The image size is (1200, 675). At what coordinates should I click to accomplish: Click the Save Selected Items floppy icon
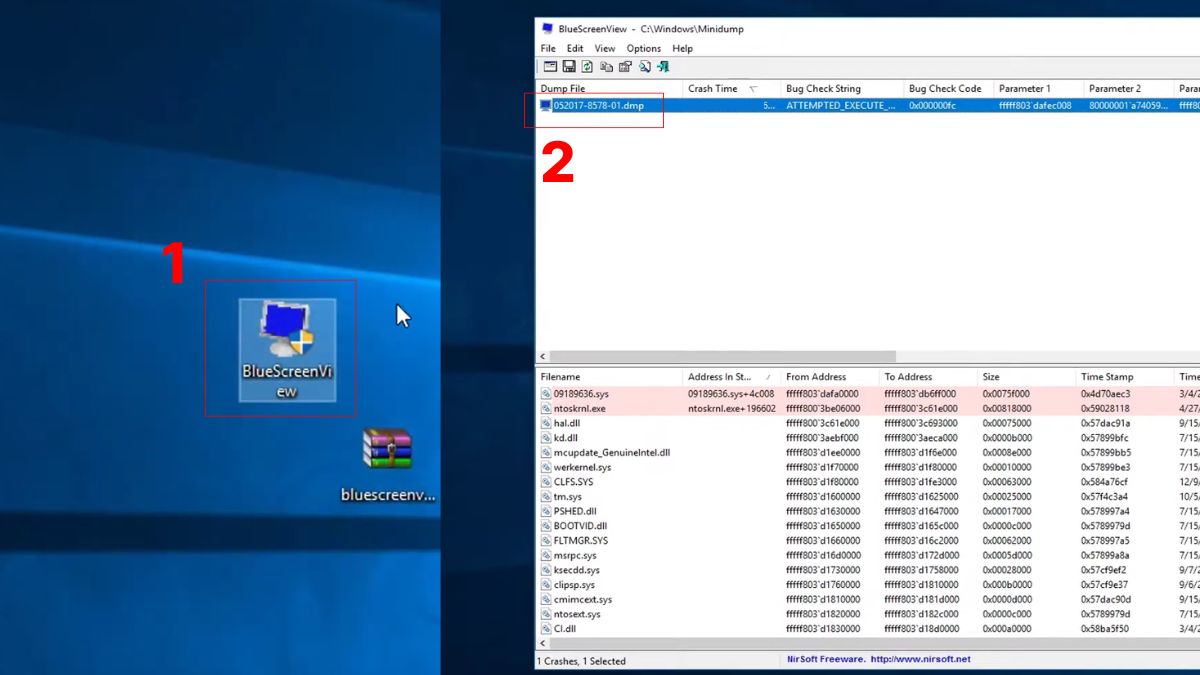point(568,67)
